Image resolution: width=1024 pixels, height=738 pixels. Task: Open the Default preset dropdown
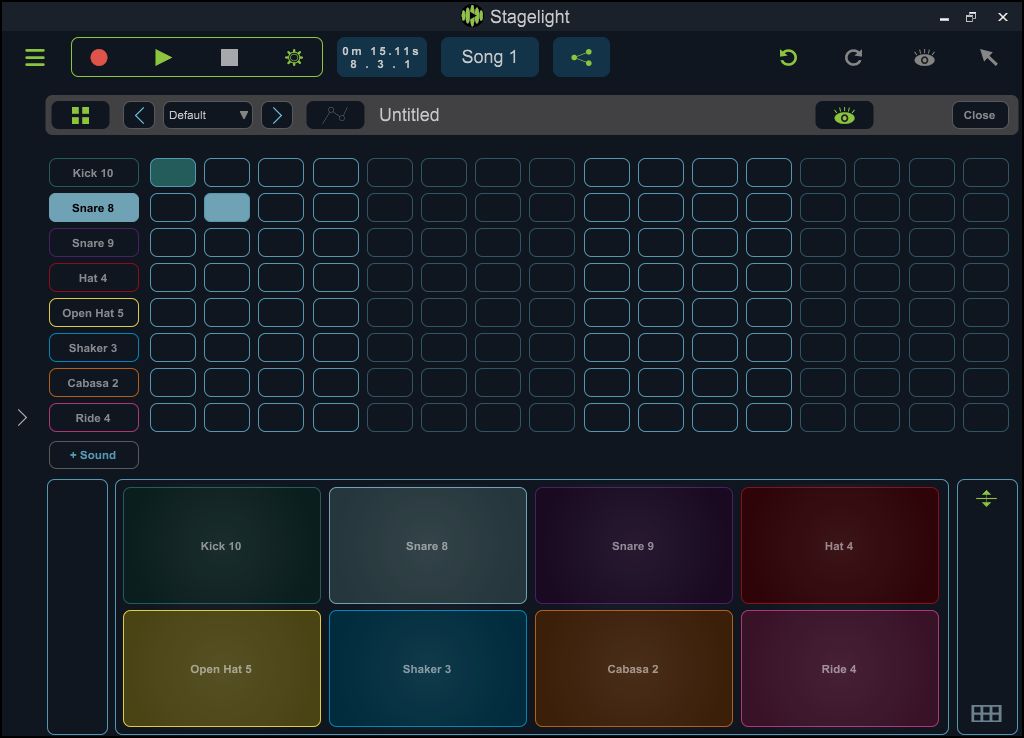pyautogui.click(x=207, y=115)
